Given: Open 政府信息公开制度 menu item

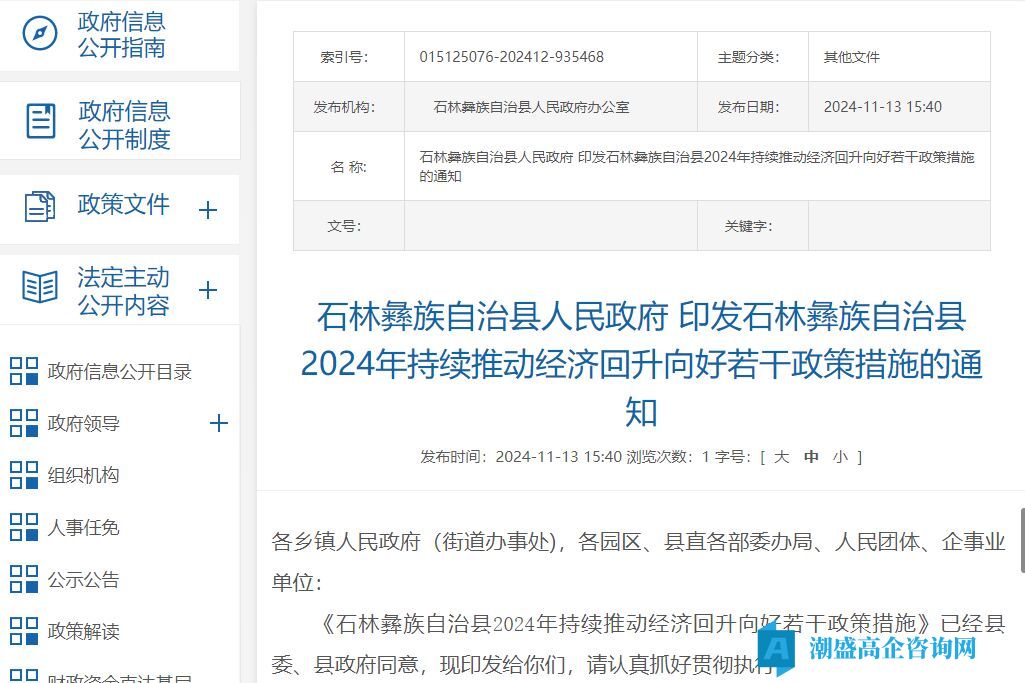Looking at the screenshot, I should (124, 125).
